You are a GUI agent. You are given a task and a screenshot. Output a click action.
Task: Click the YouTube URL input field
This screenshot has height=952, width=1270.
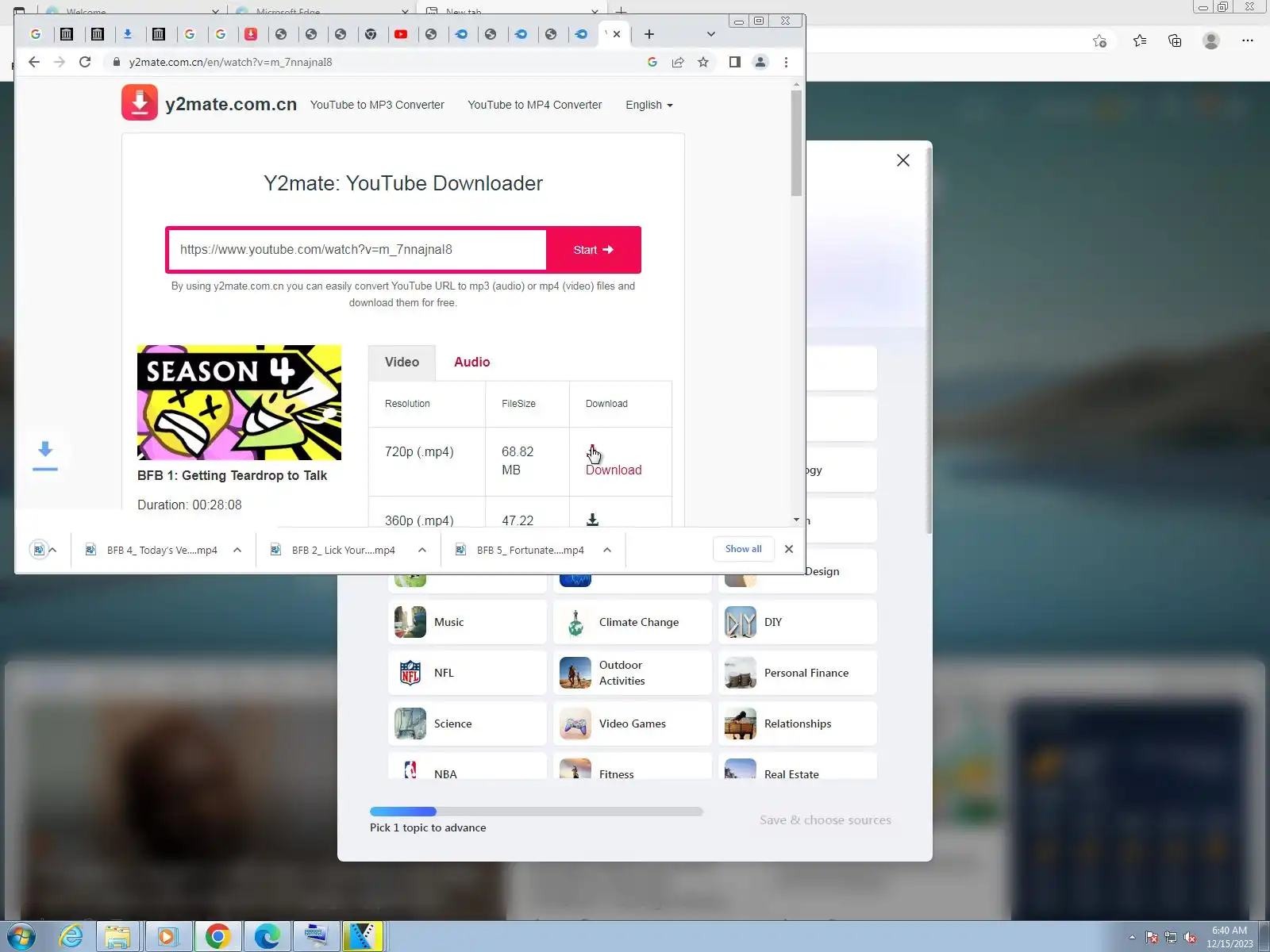click(x=357, y=250)
